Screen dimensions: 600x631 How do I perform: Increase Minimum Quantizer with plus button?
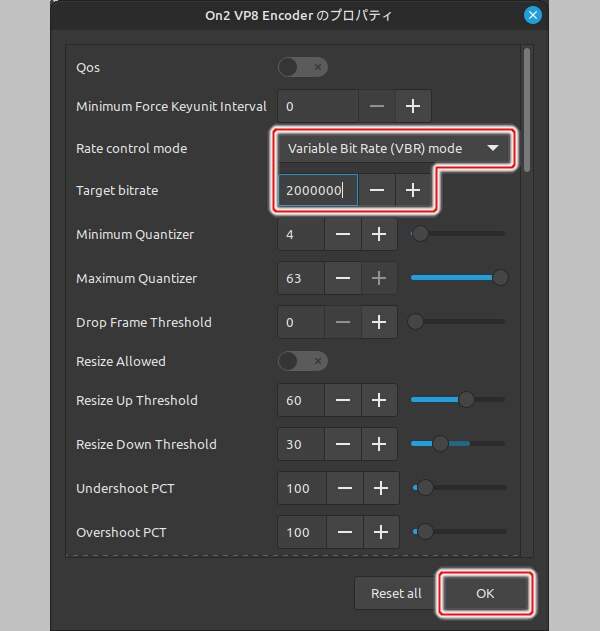[379, 235]
